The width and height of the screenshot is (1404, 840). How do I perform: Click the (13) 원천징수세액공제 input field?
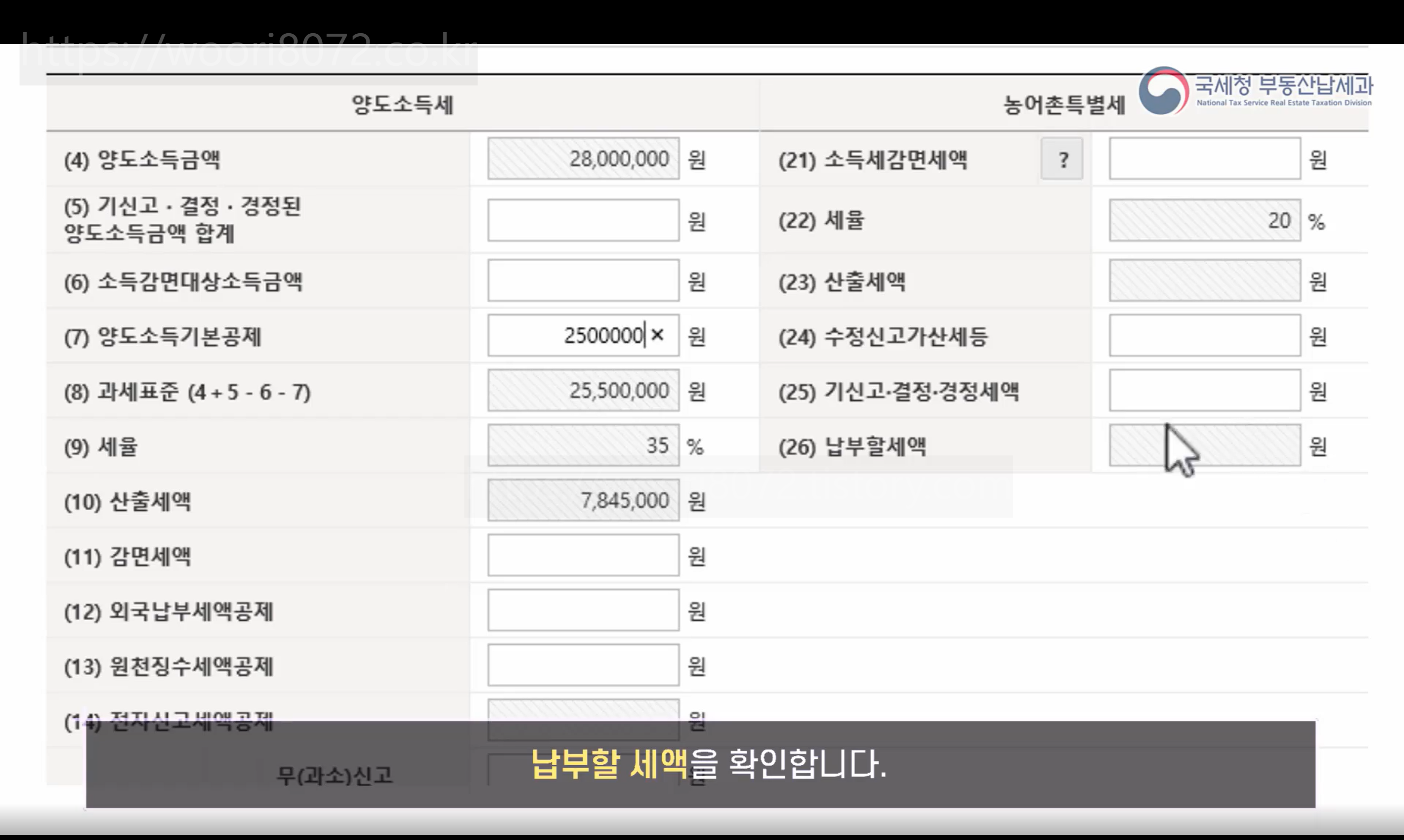[x=583, y=665]
